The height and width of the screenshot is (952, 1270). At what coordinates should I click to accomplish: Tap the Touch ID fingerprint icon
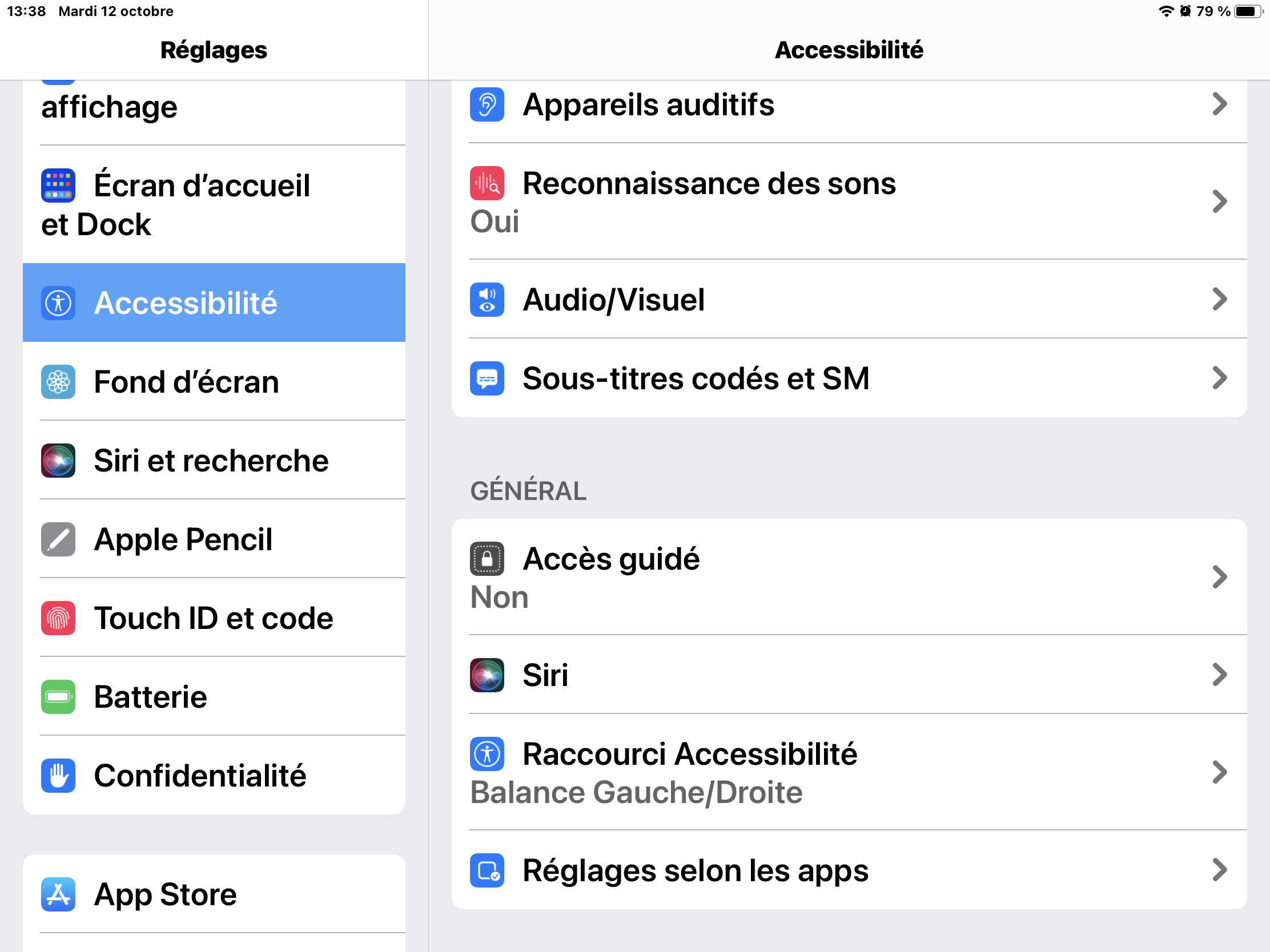point(58,618)
